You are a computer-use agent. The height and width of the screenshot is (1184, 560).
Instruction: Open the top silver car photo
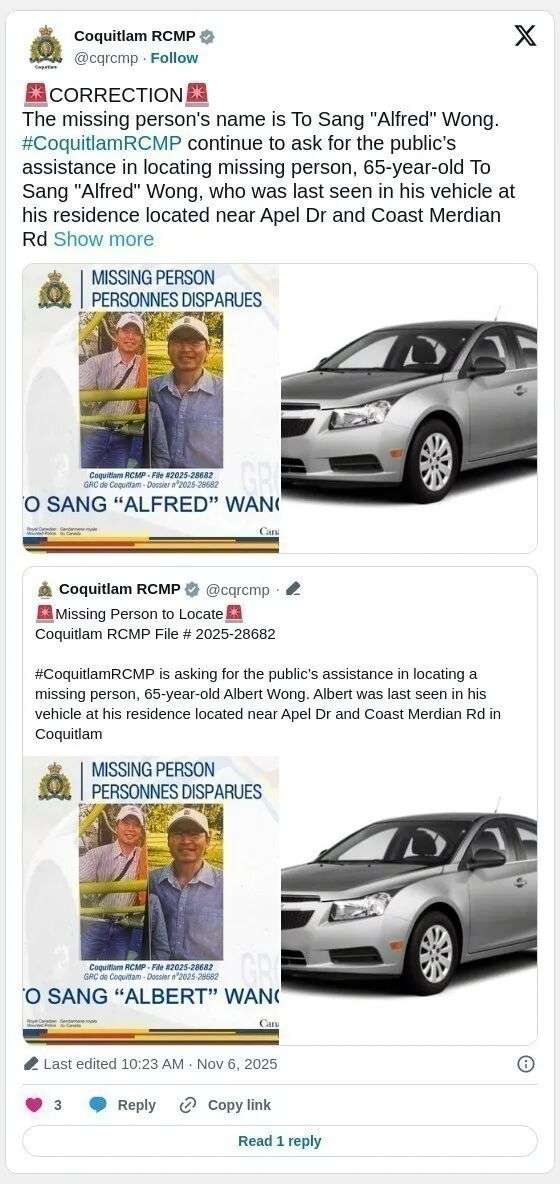click(409, 408)
